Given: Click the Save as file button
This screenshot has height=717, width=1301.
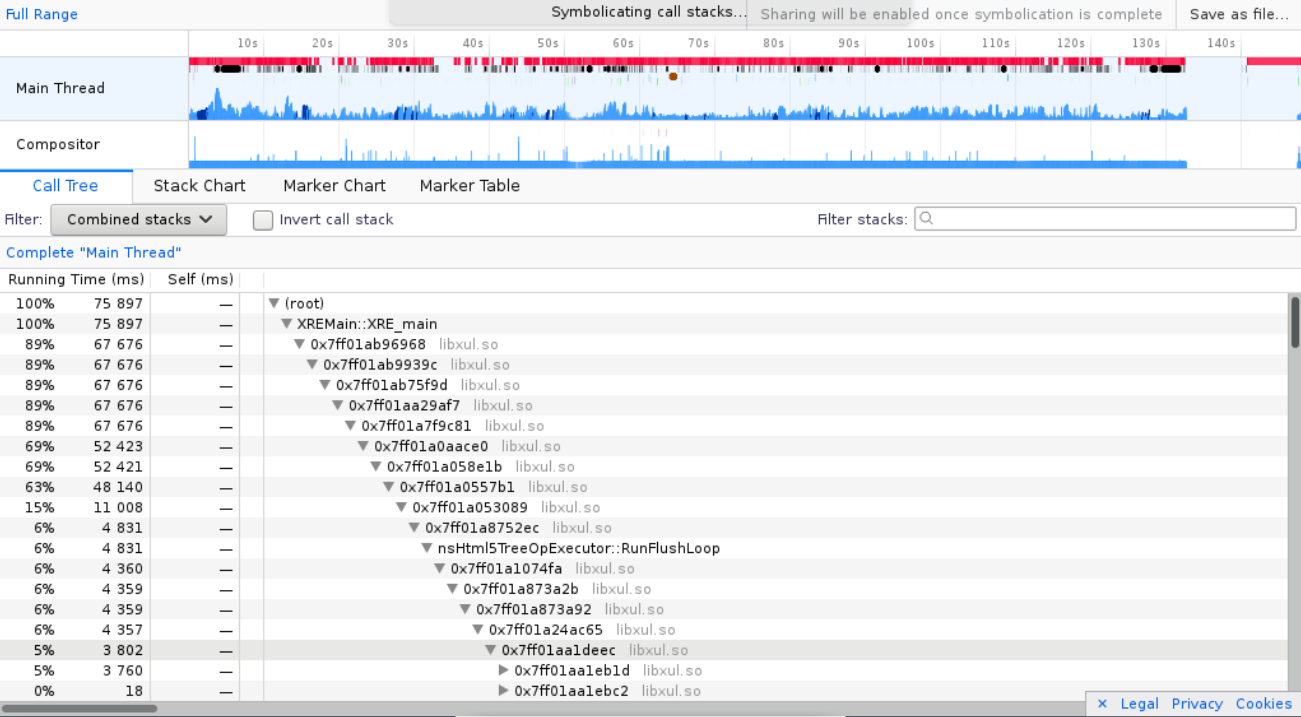Looking at the screenshot, I should (x=1238, y=14).
